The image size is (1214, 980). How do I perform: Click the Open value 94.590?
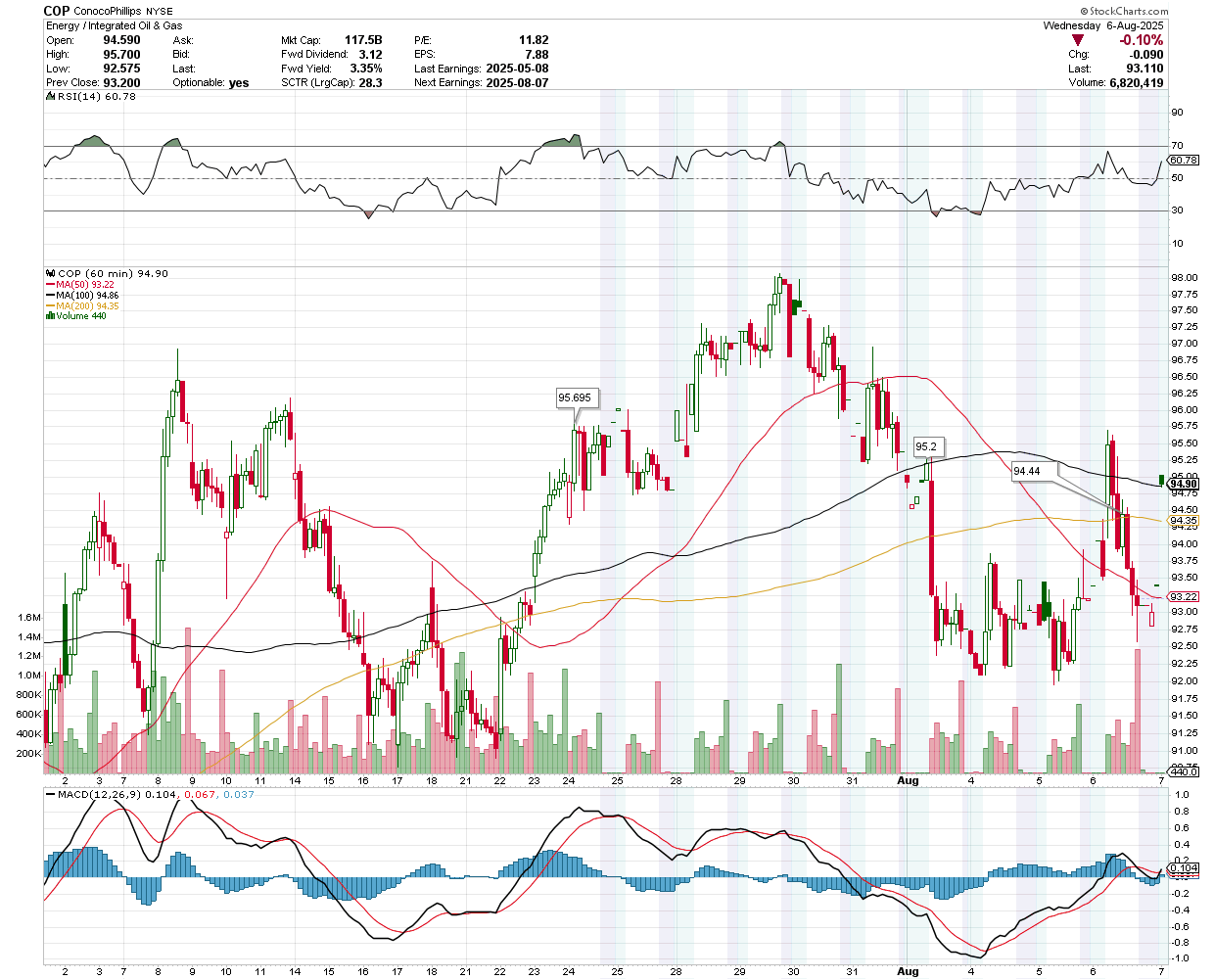(121, 40)
